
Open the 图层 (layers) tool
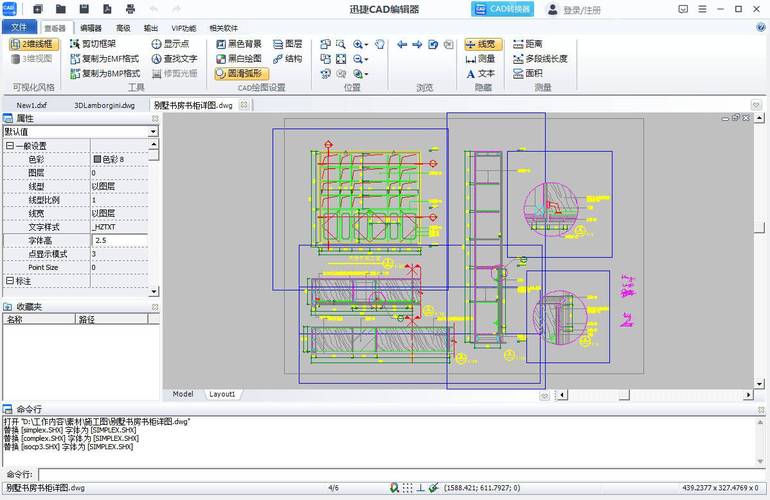(277, 44)
